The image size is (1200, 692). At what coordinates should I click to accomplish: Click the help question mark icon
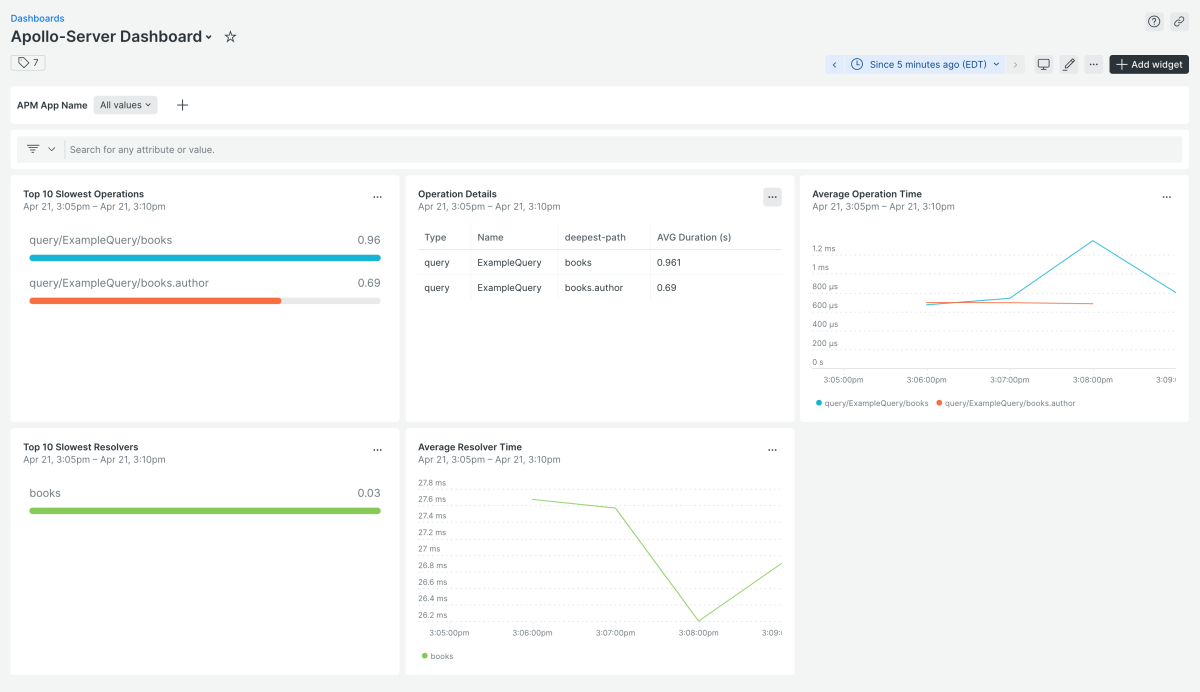coord(1154,22)
